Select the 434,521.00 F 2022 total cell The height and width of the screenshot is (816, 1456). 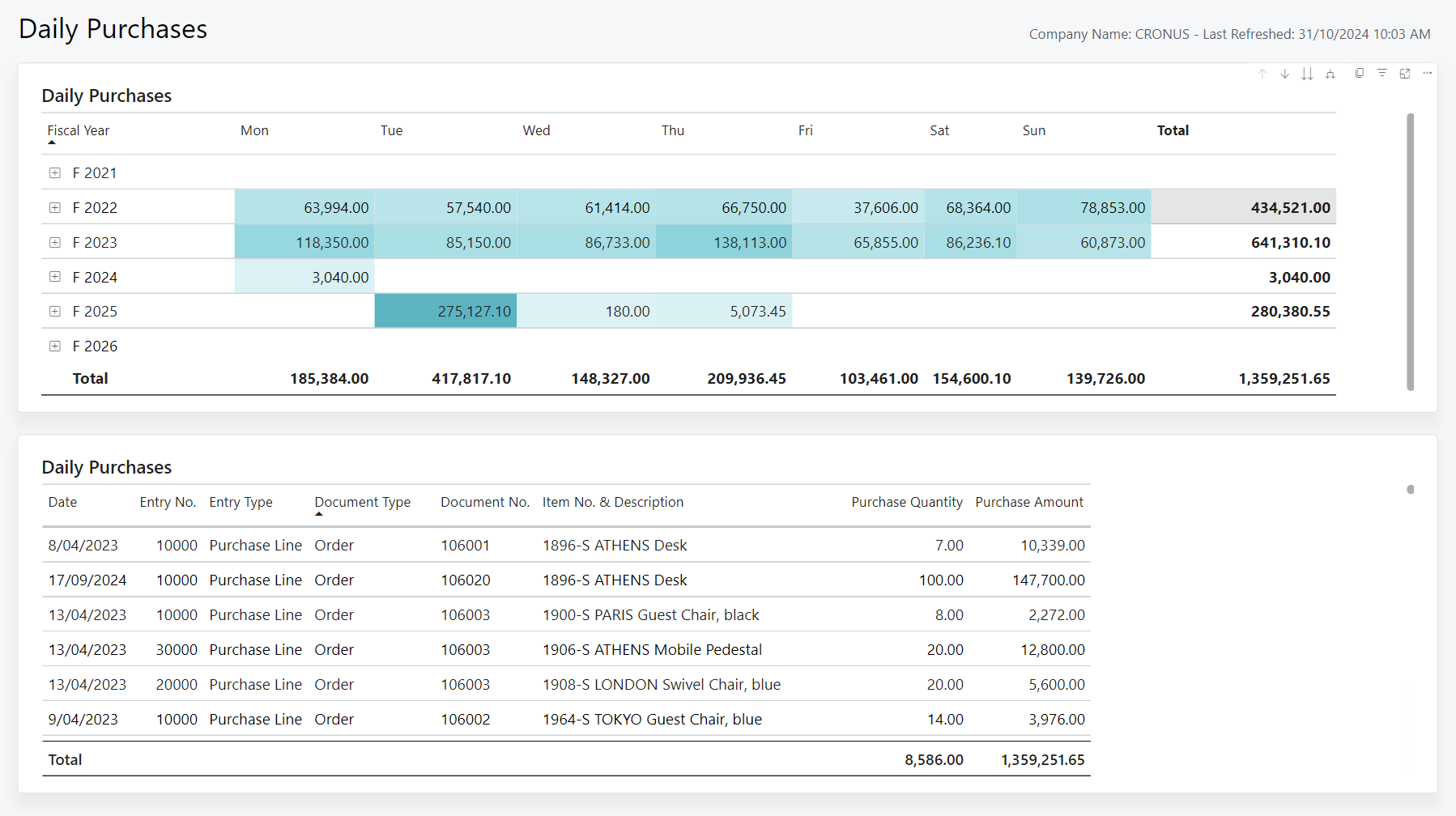[x=1243, y=207]
